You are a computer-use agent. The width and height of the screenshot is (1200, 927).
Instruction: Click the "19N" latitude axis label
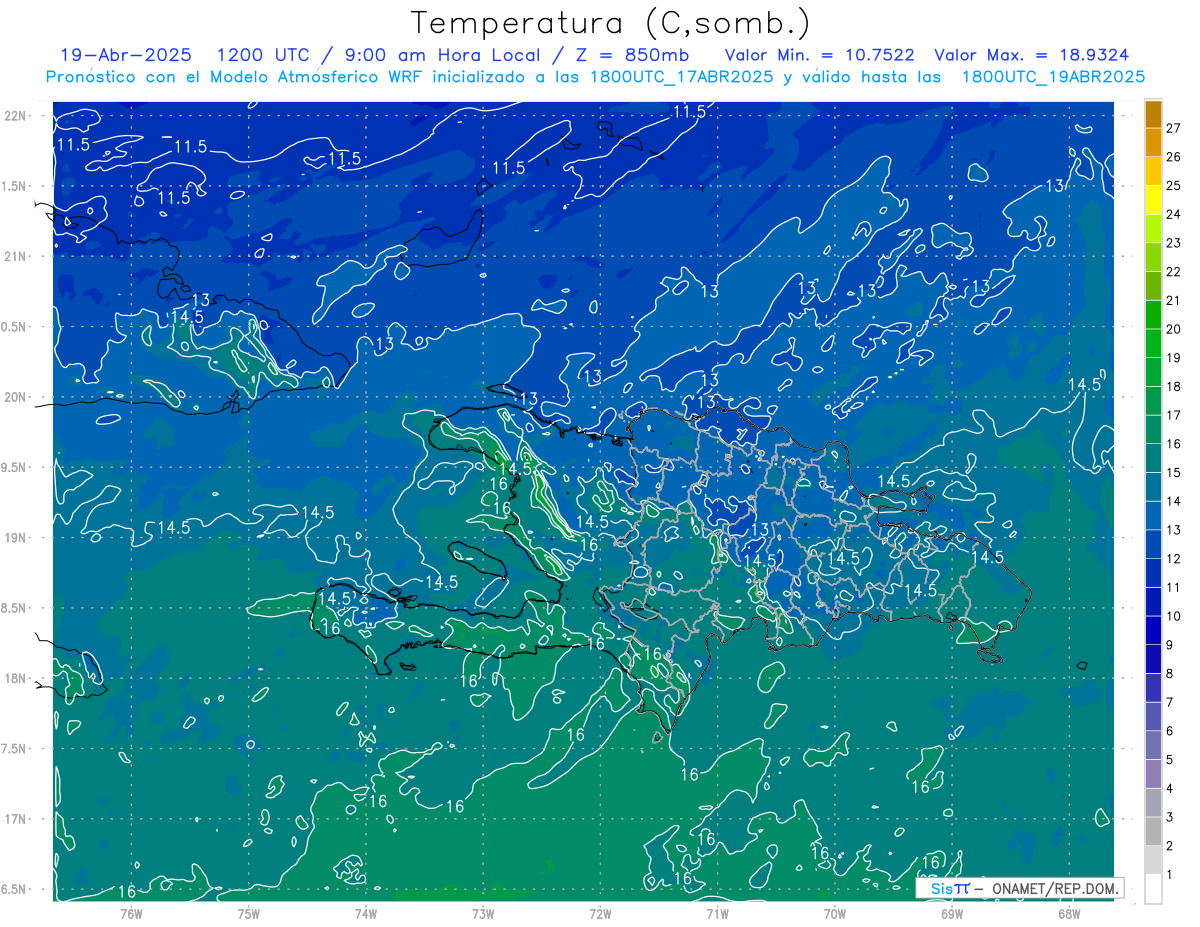(x=14, y=537)
